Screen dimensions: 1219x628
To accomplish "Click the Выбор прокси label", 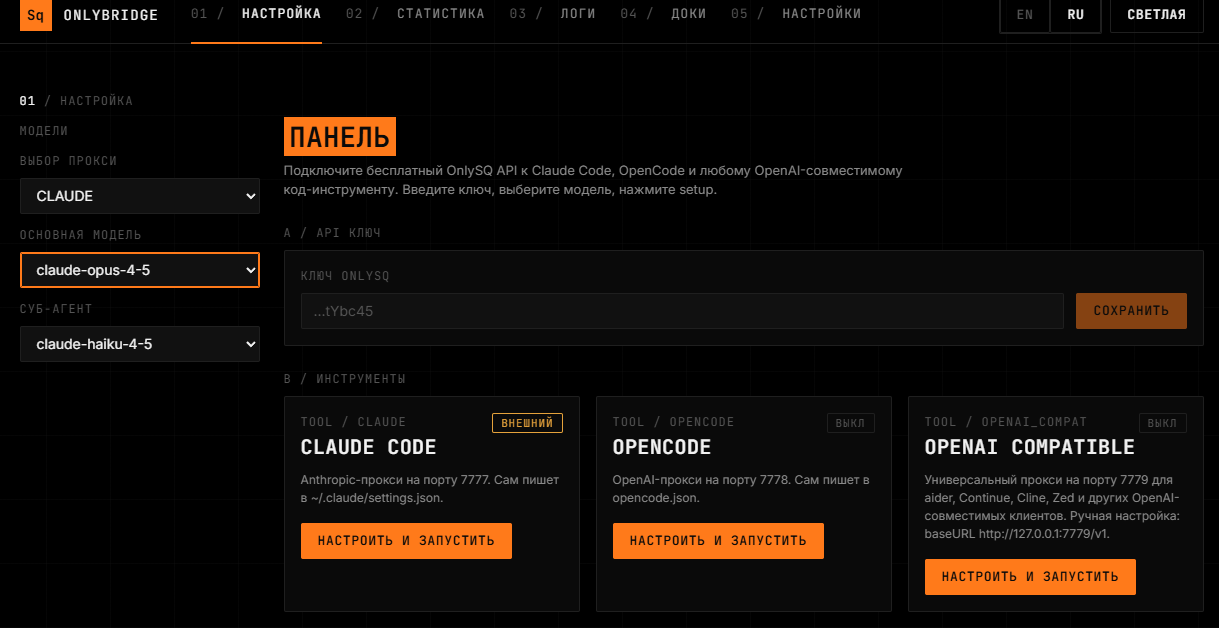I will click(68, 161).
